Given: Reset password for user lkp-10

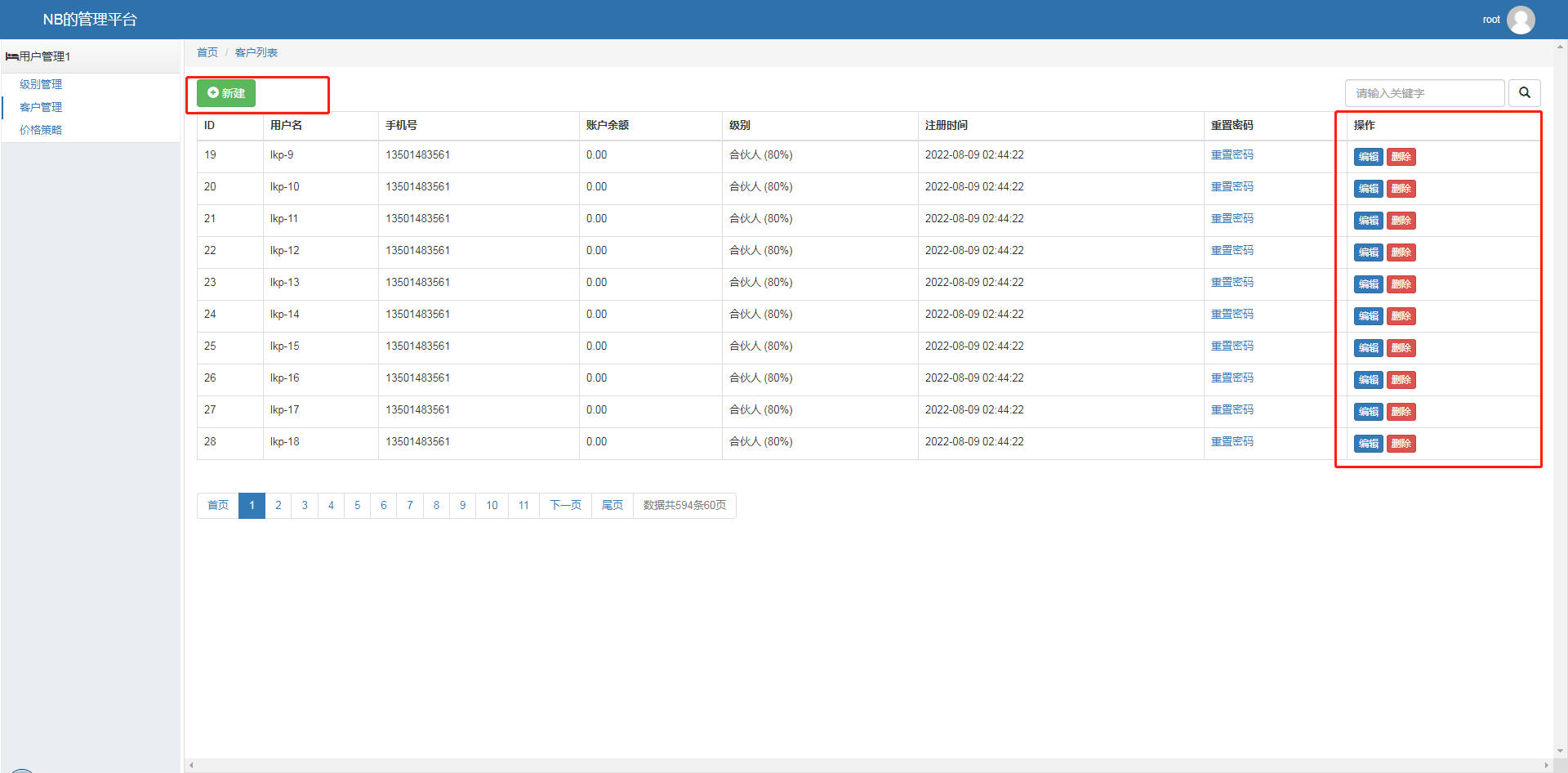Looking at the screenshot, I should pyautogui.click(x=1232, y=186).
